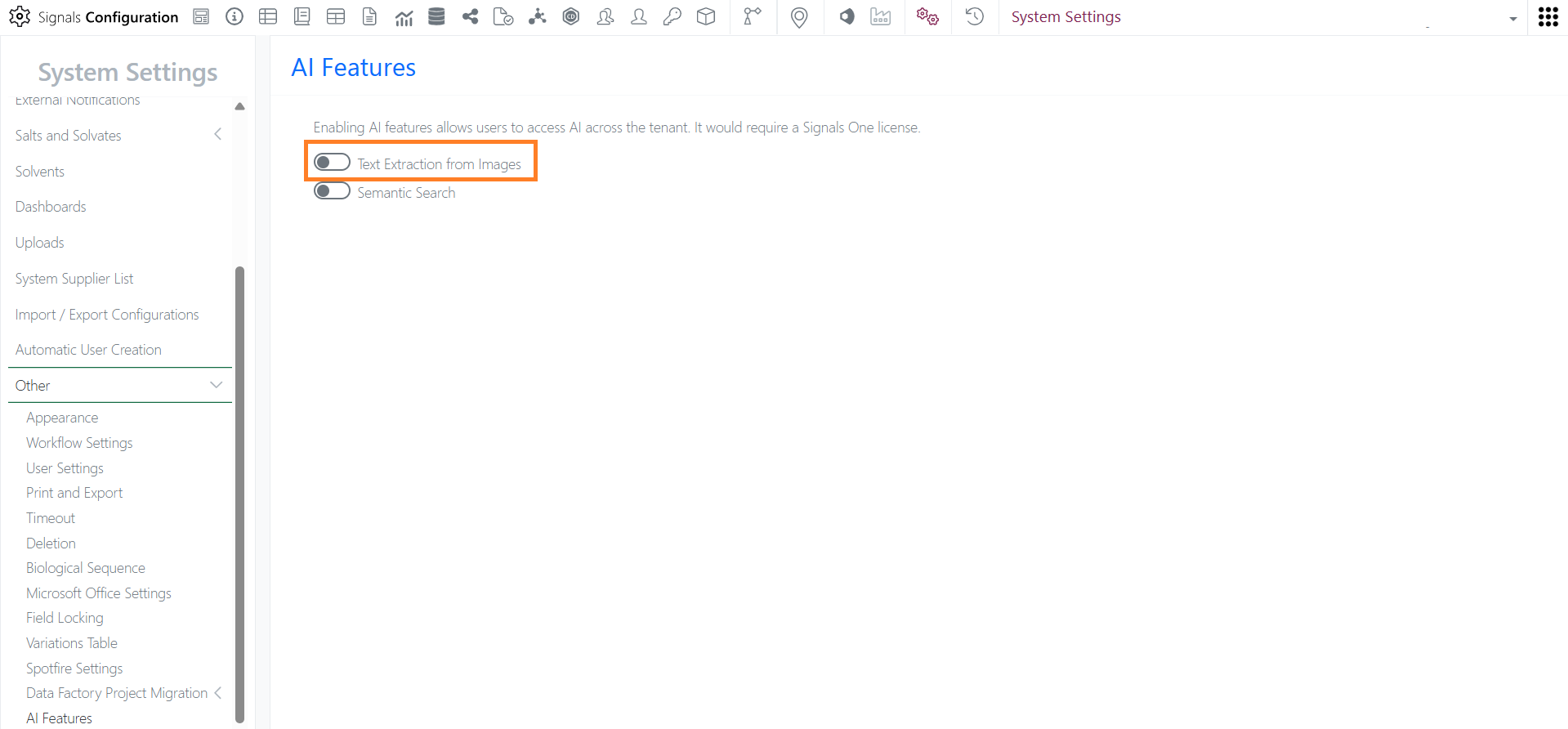Select Deletion in the sidebar
This screenshot has width=1568, height=729.
pos(51,543)
